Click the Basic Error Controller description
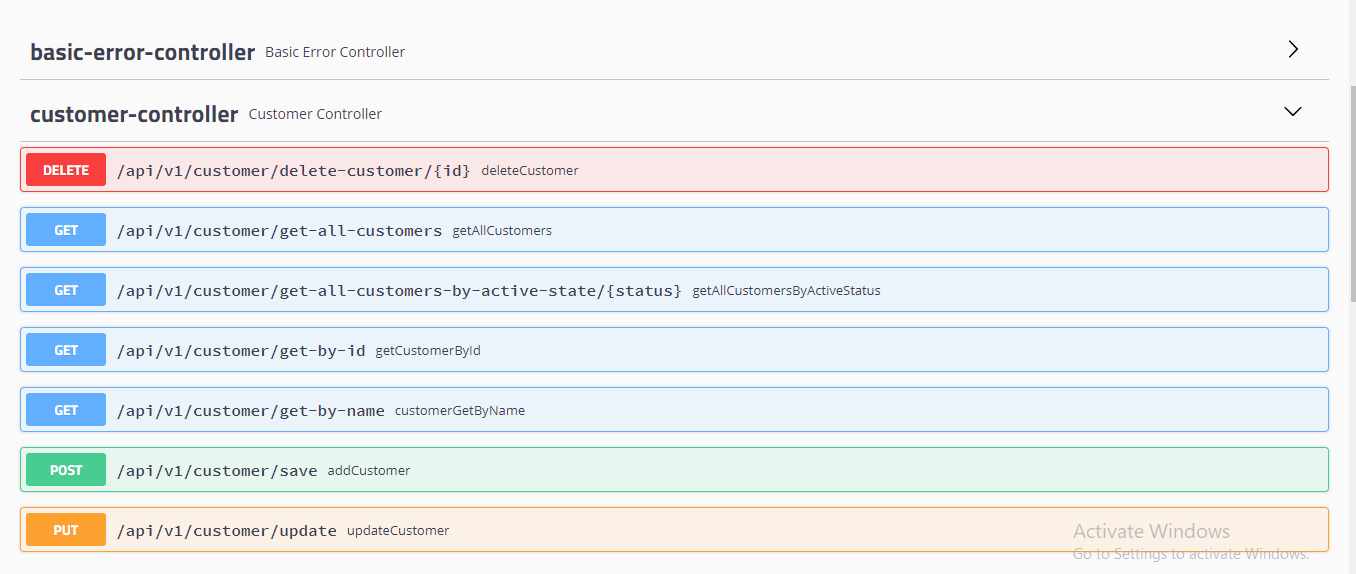This screenshot has height=574, width=1356. click(335, 52)
